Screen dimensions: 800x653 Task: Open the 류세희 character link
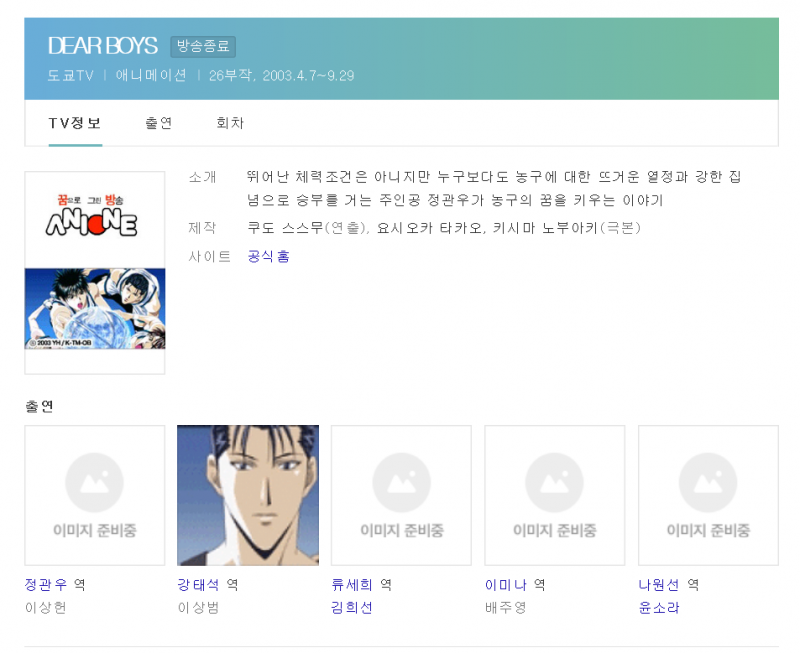(x=352, y=585)
